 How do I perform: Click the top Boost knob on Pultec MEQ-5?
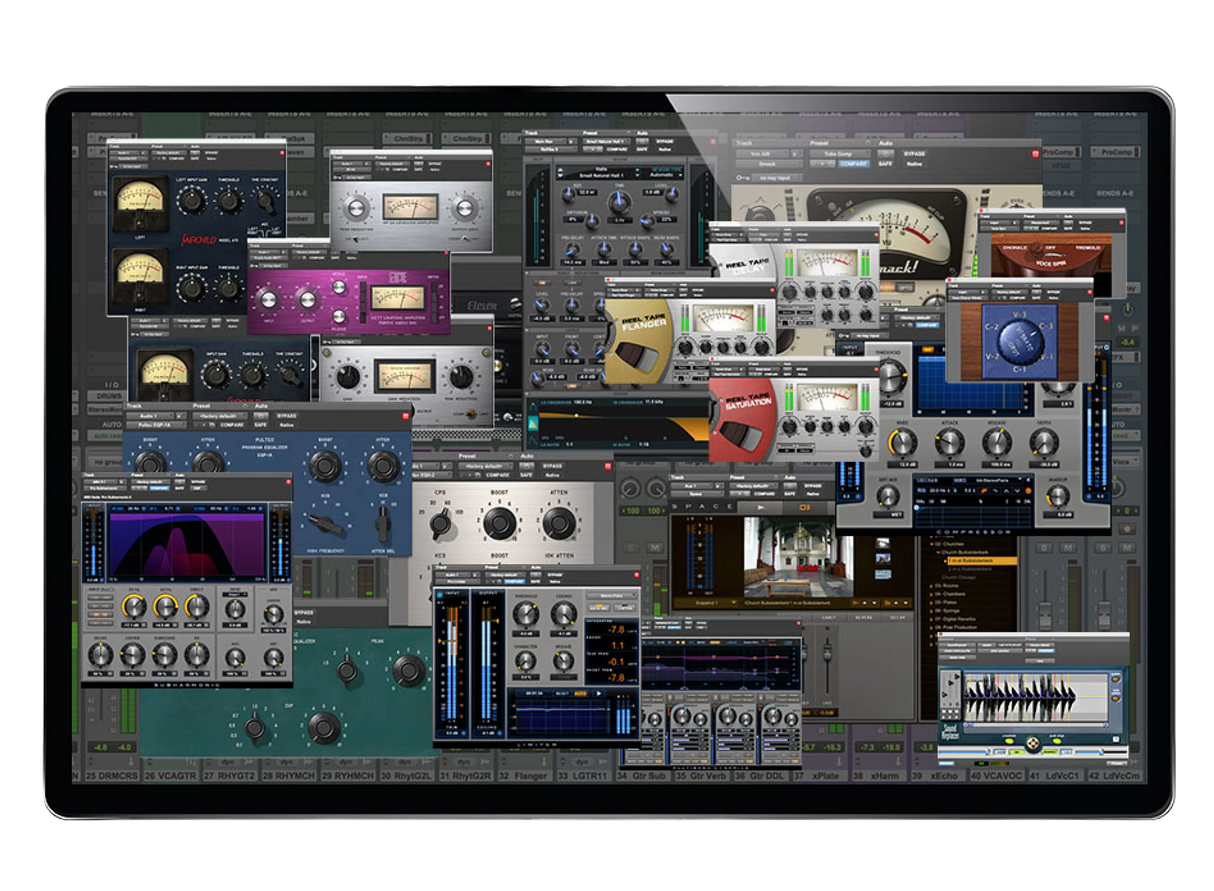coord(498,523)
